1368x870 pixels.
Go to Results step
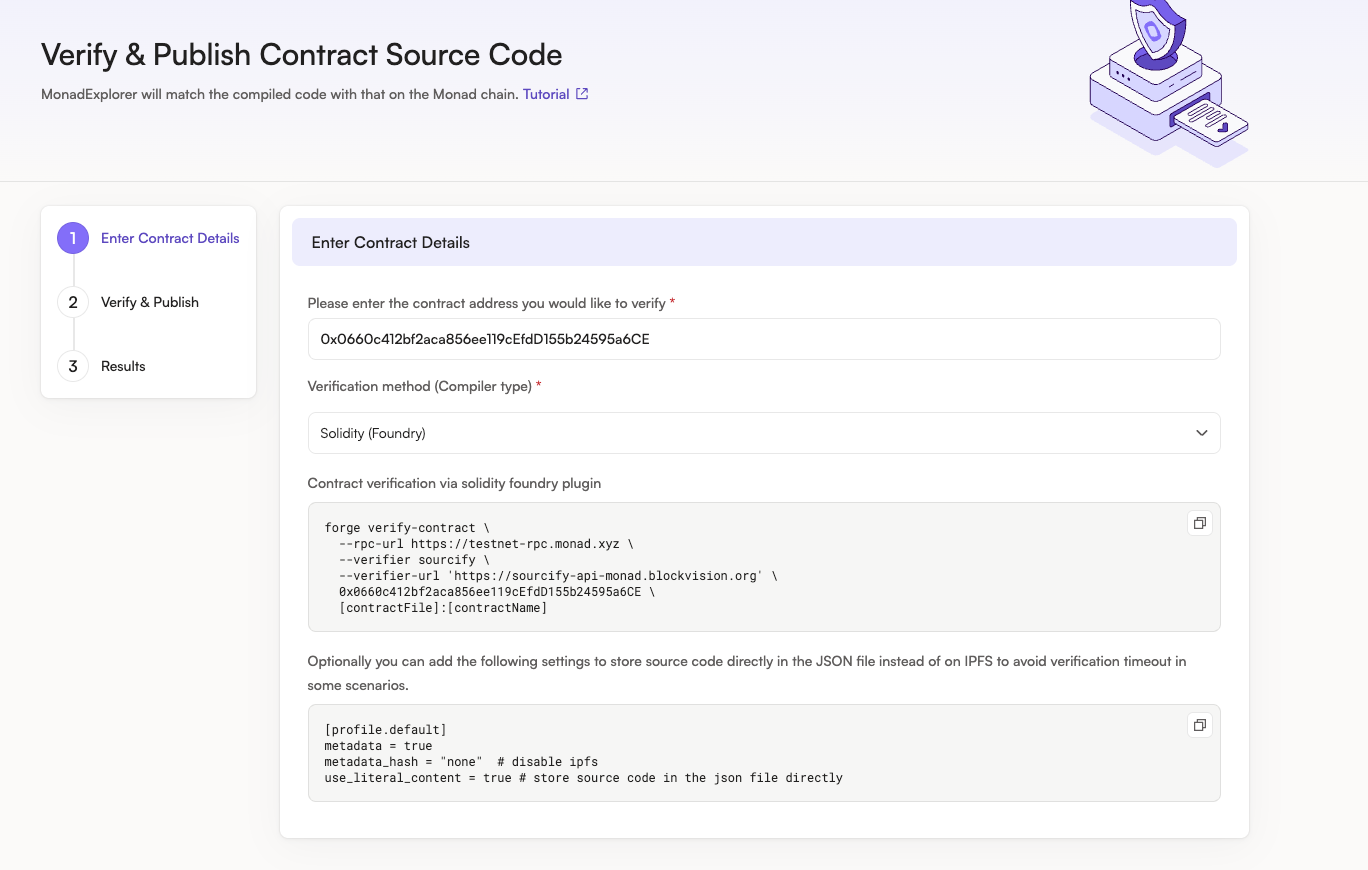[x=123, y=366]
